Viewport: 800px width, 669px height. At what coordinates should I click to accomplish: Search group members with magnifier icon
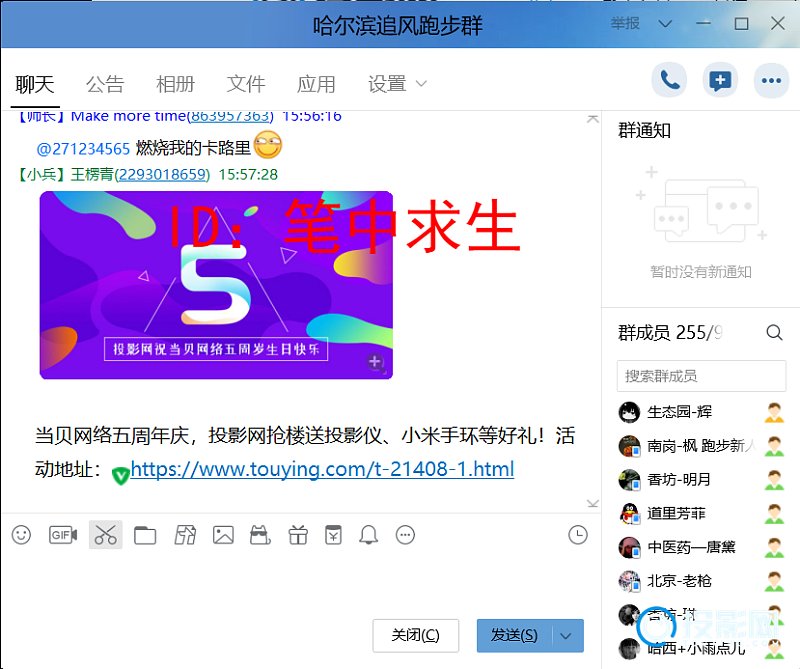pos(774,333)
